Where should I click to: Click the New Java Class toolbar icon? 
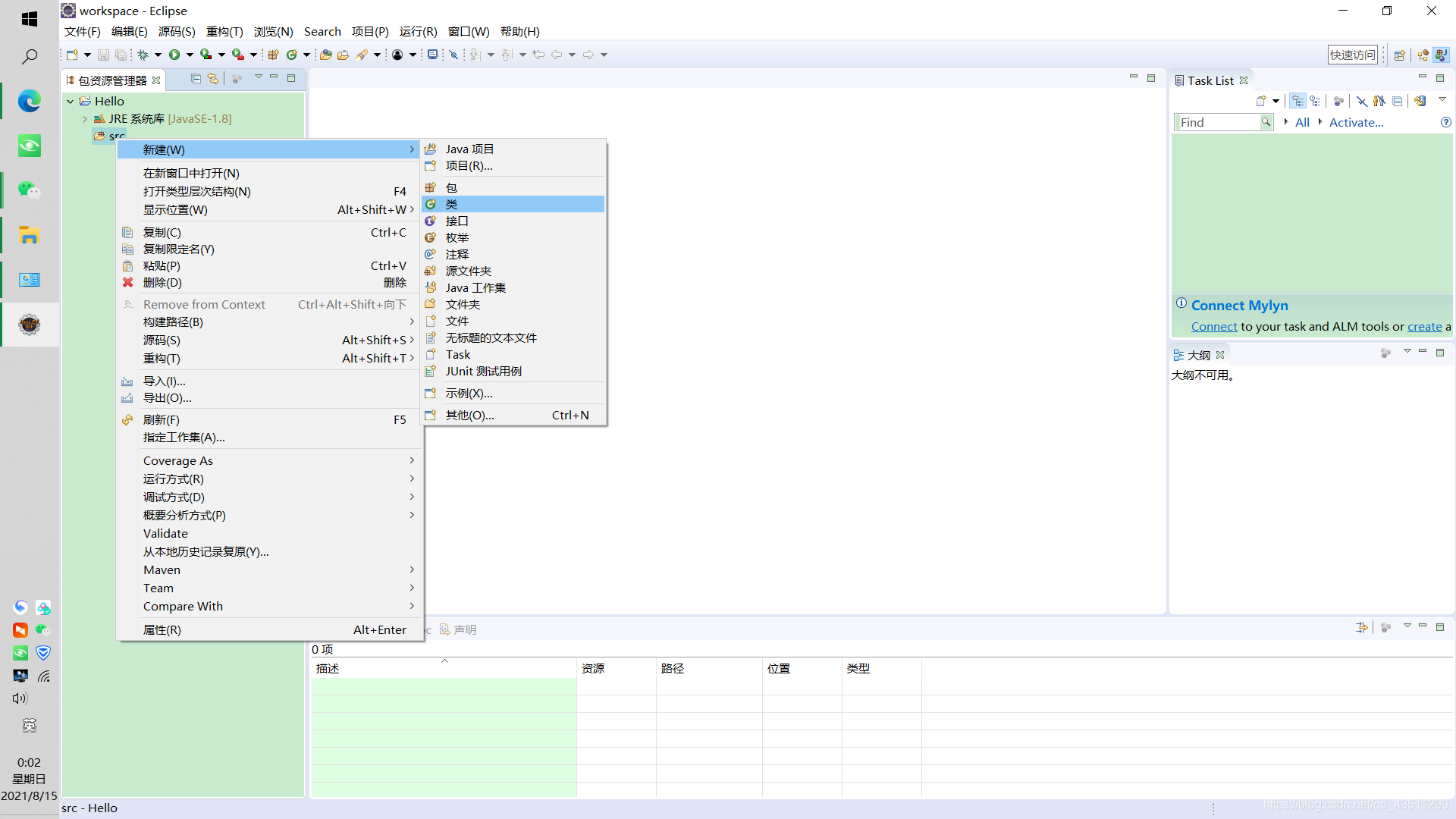[291, 55]
